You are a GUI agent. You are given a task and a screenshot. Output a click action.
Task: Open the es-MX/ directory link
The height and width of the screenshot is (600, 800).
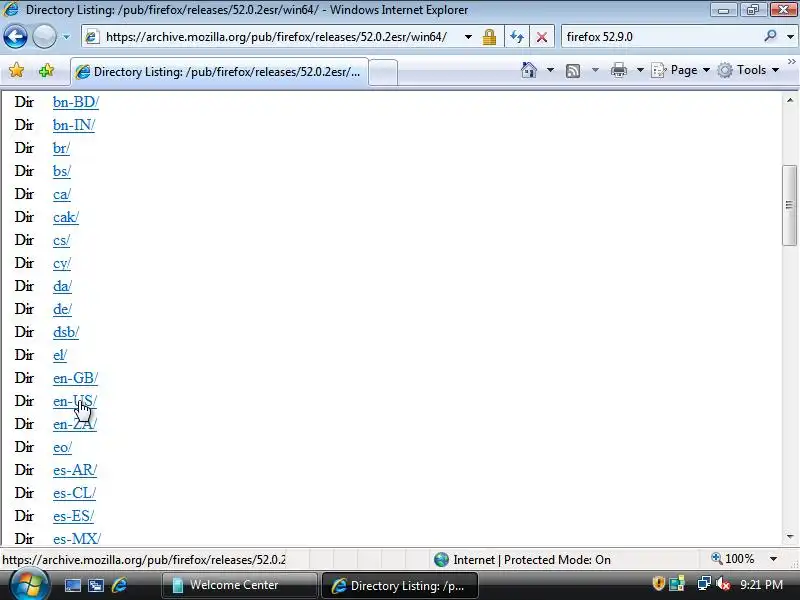(x=77, y=539)
